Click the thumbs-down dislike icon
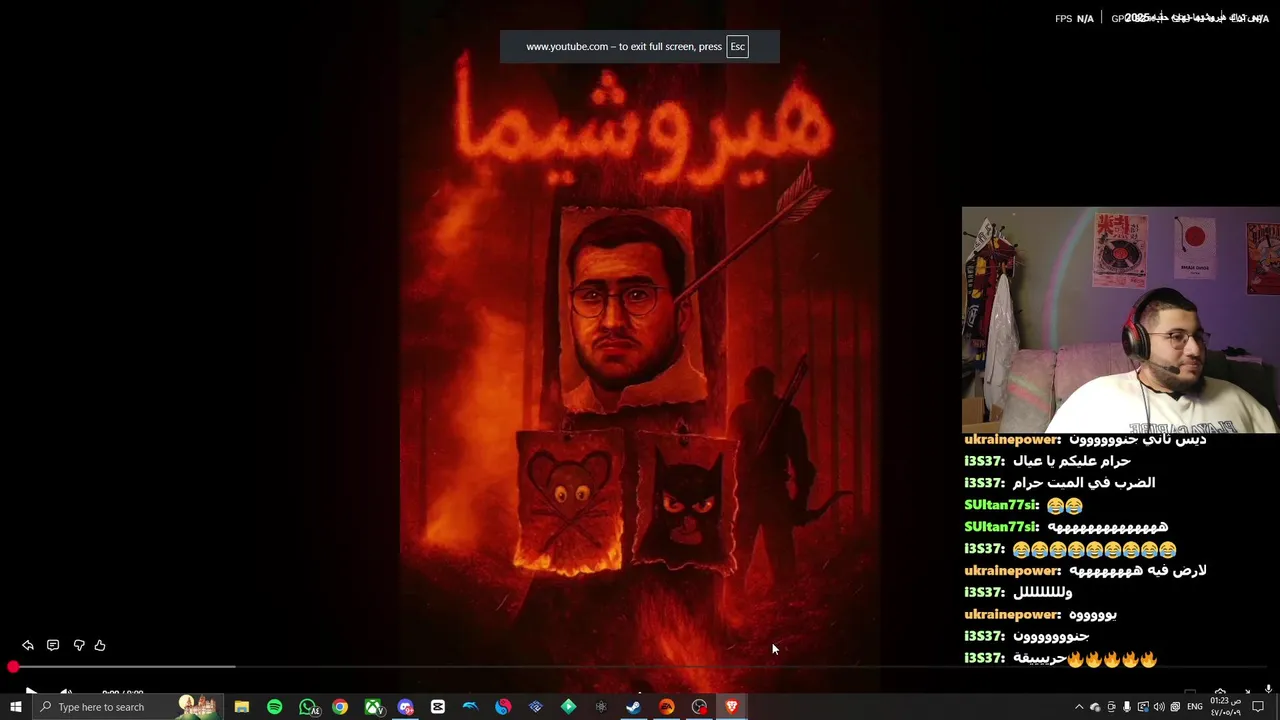Viewport: 1280px width, 720px height. 79,645
